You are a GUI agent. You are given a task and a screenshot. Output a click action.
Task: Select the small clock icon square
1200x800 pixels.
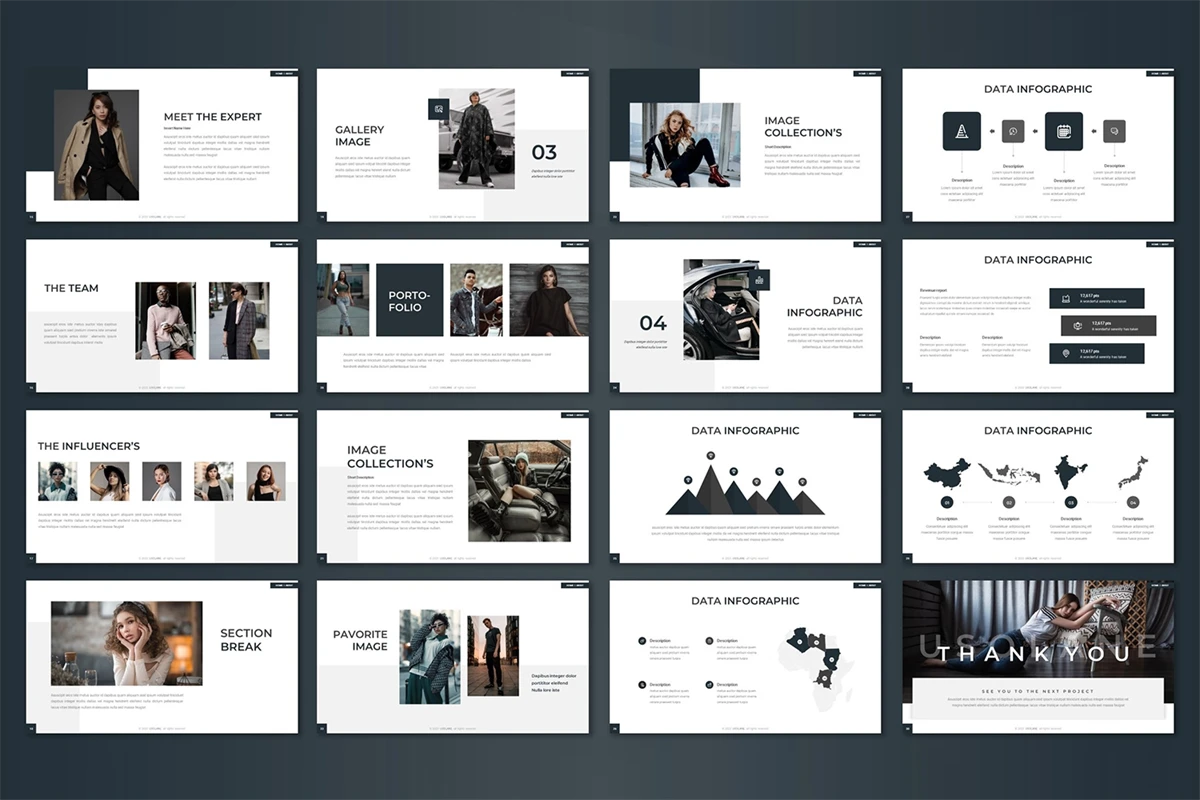pos(1013,131)
